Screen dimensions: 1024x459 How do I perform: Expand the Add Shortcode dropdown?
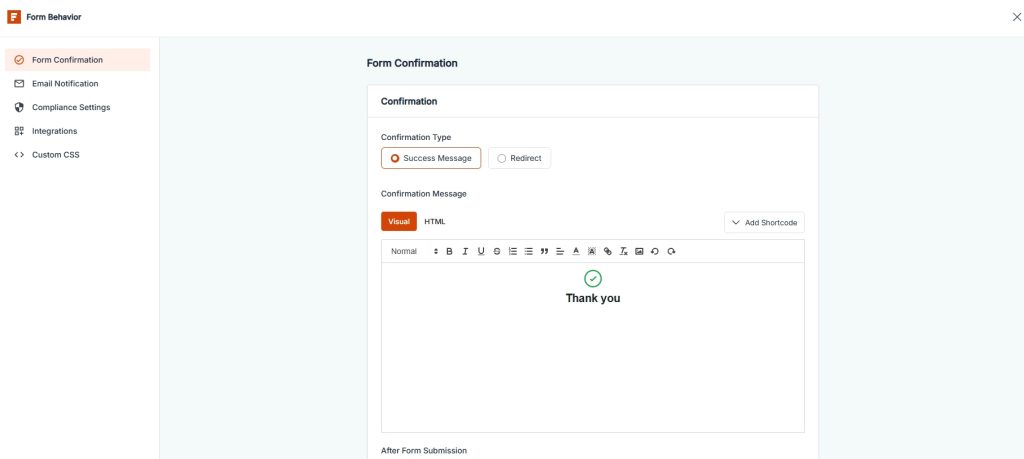tap(764, 223)
